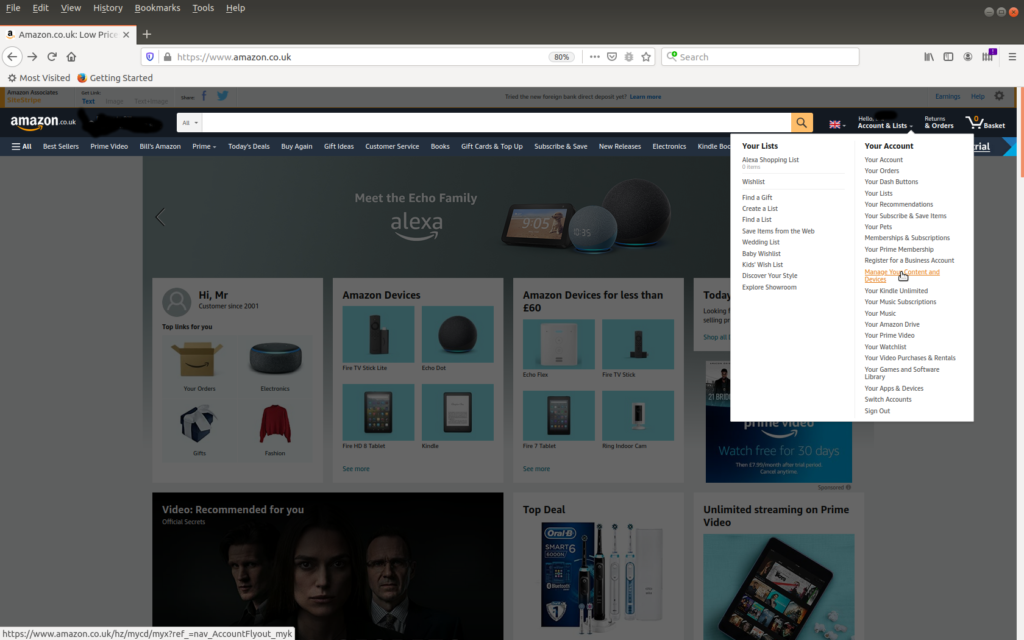The height and width of the screenshot is (640, 1024).
Task: Click Switch Accounts
Action: point(888,399)
